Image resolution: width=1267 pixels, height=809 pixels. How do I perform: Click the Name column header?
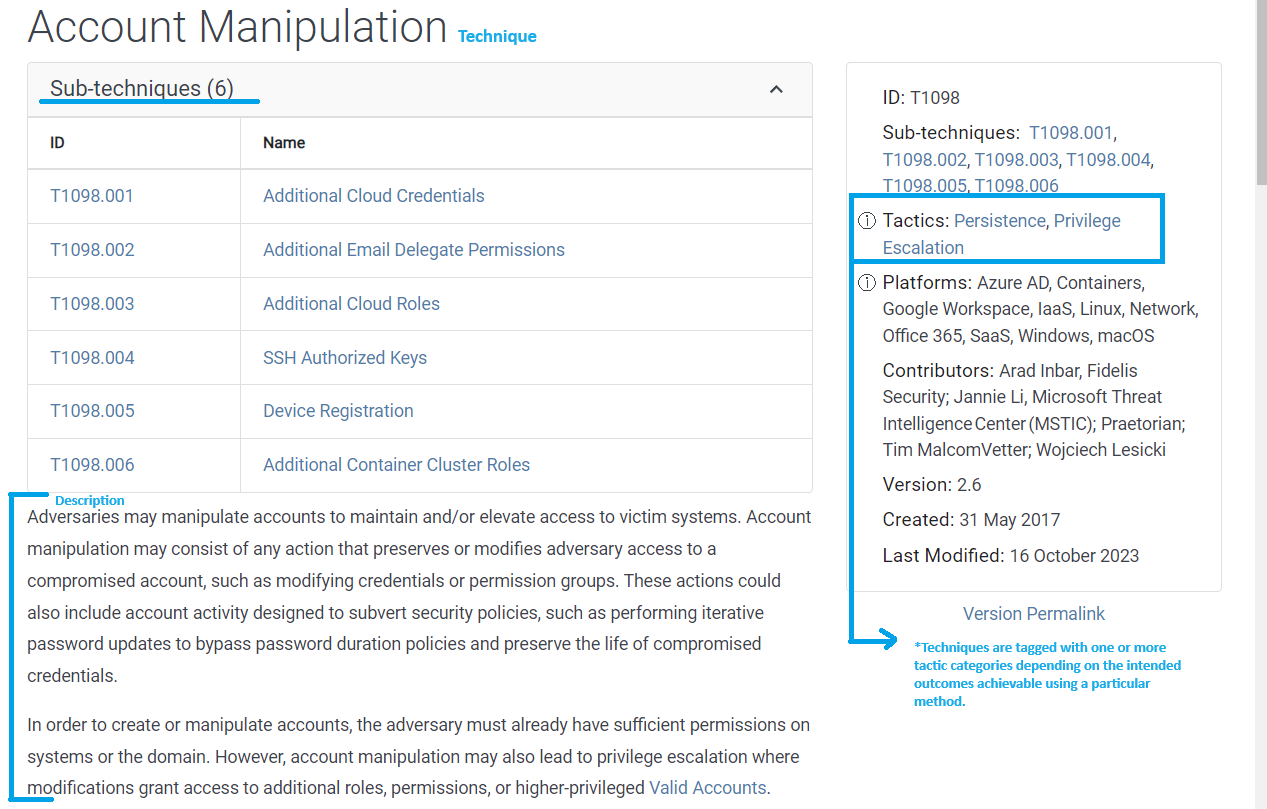[284, 143]
